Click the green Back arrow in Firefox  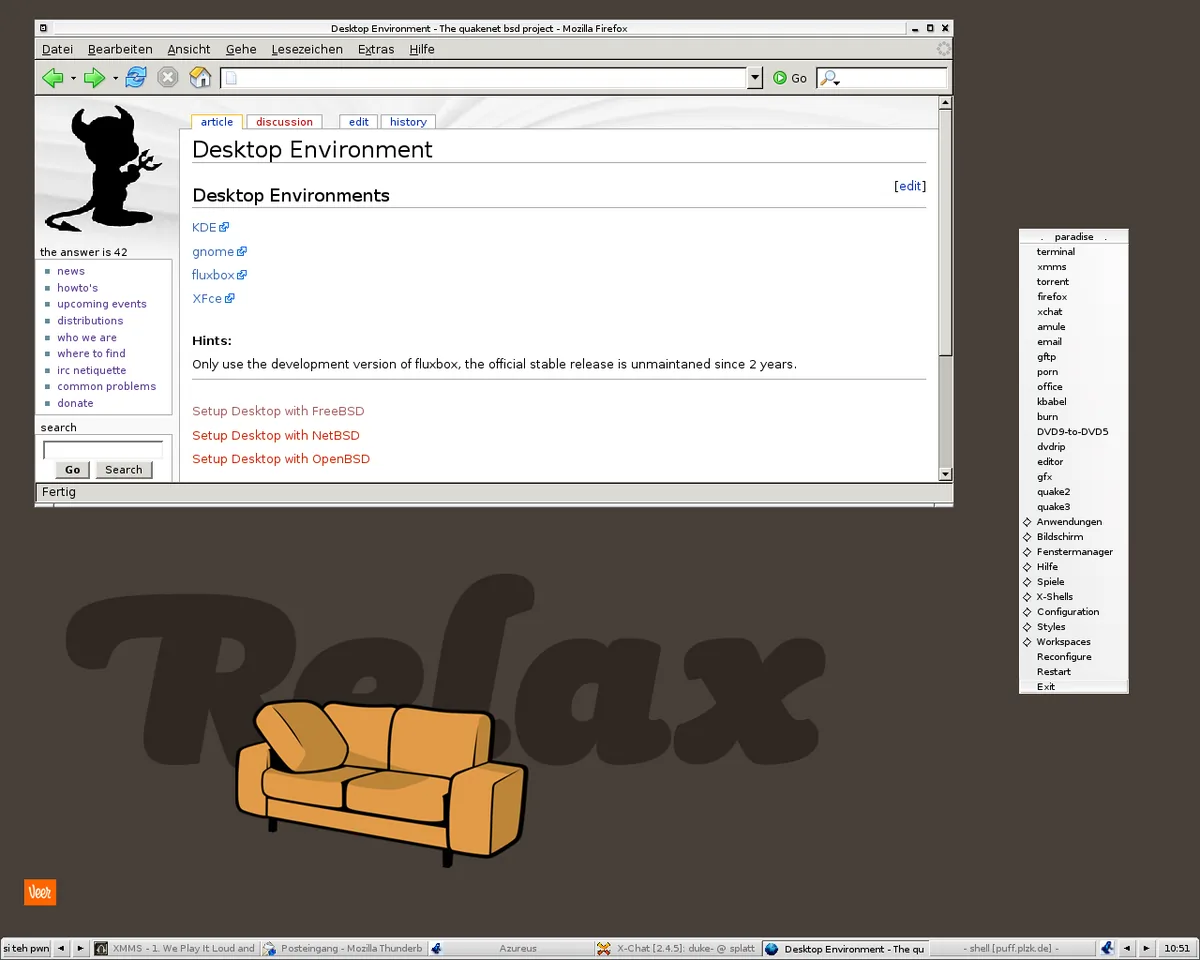(x=52, y=78)
